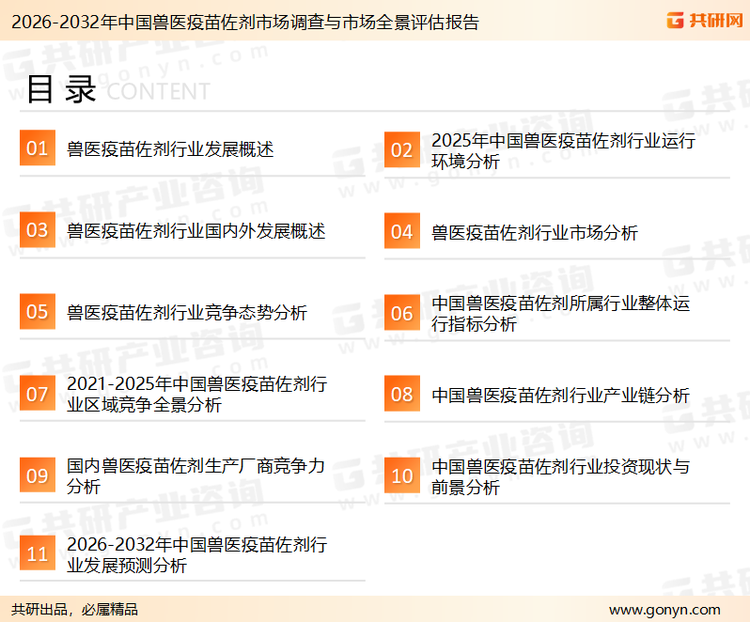The width and height of the screenshot is (750, 622).
Task: Click the orange 08 number badge
Action: point(402,394)
